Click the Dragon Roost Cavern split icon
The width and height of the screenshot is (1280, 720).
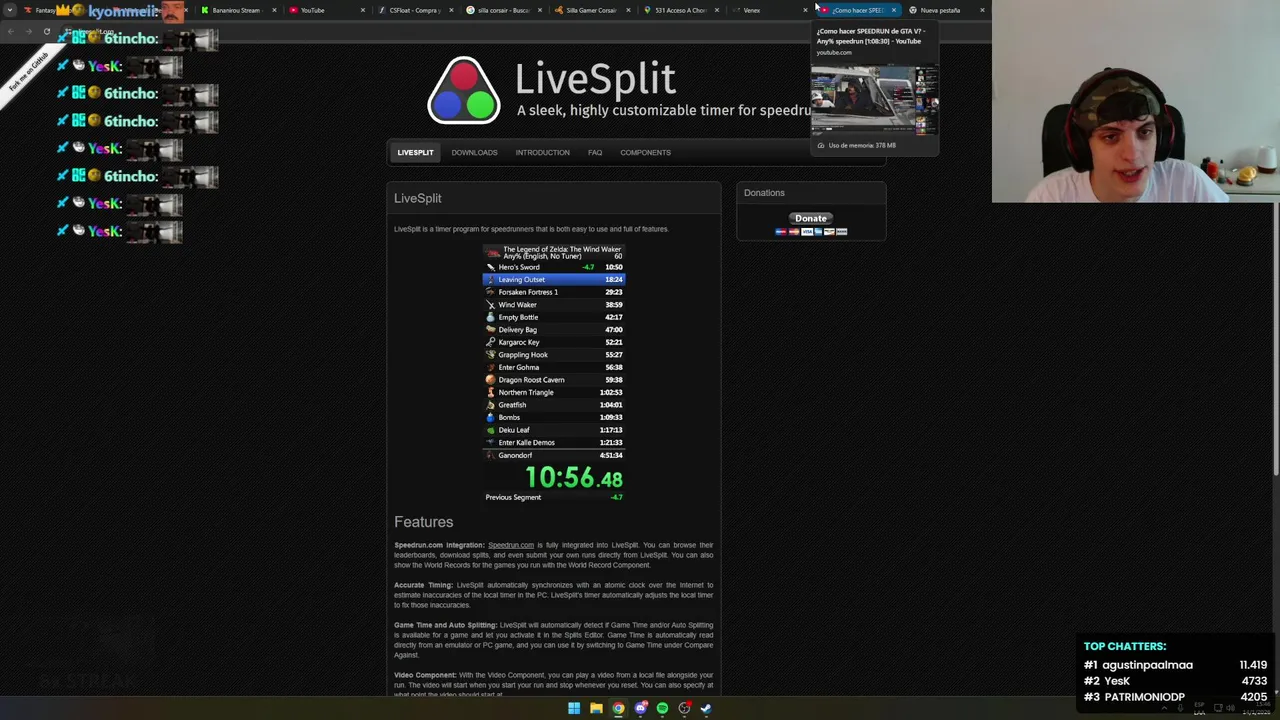point(490,380)
